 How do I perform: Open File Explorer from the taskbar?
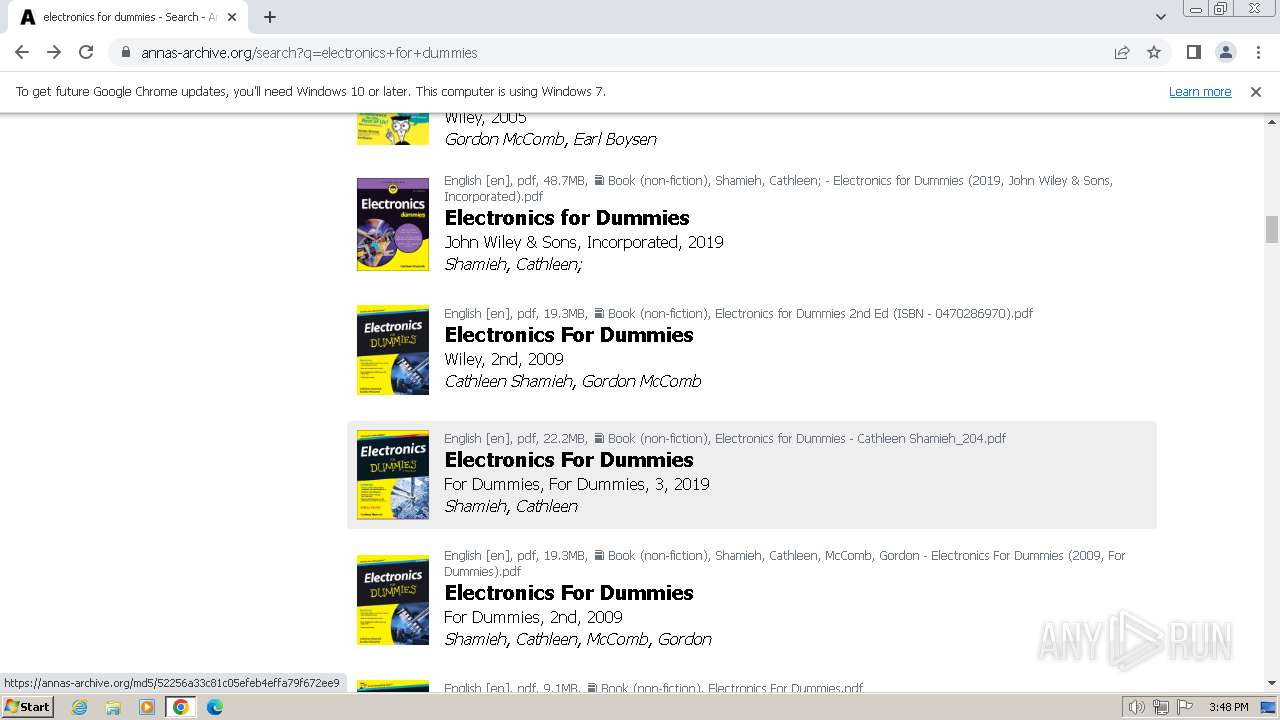[113, 707]
